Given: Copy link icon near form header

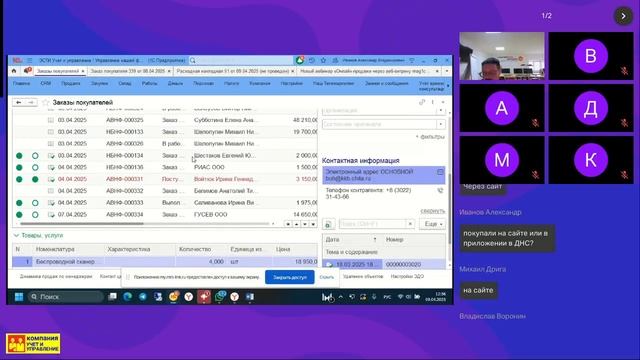Looking at the screenshot, I should [x=422, y=102].
